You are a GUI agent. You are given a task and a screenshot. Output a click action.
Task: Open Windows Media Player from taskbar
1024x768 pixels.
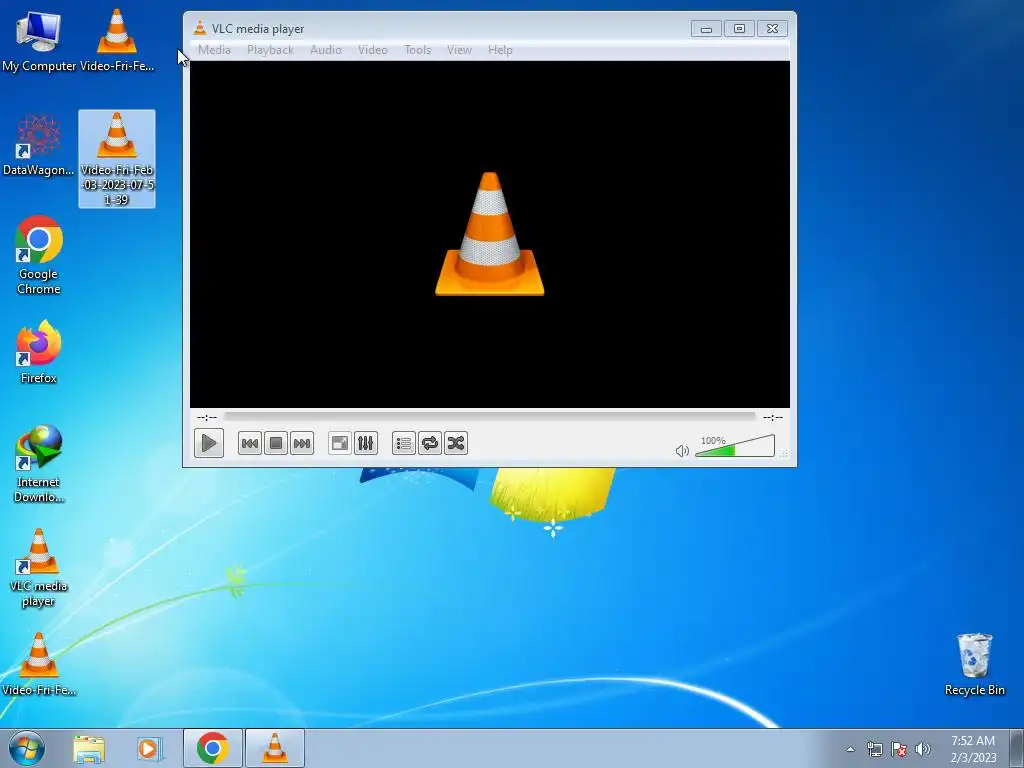click(150, 748)
